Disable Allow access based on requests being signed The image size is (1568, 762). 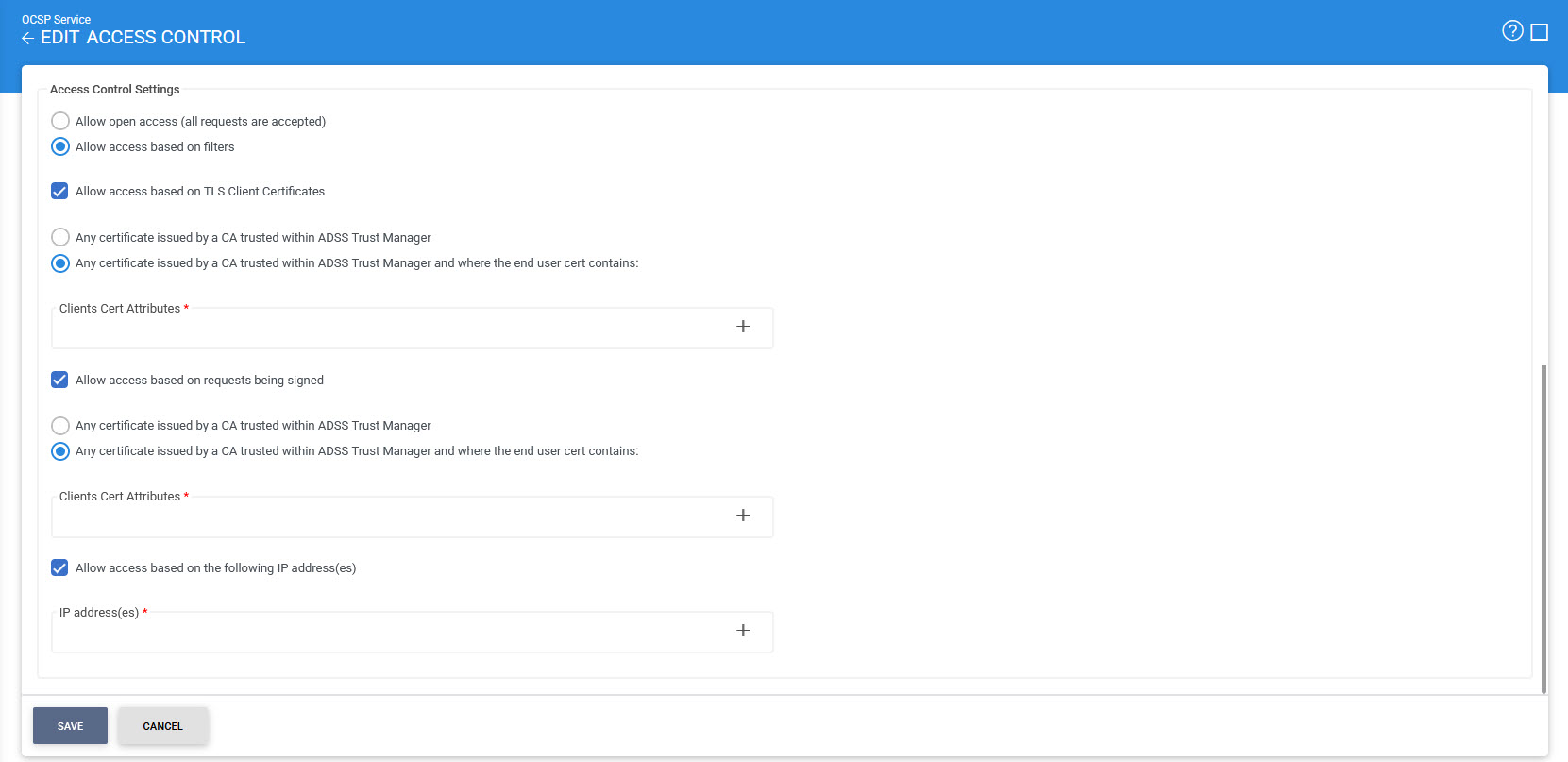pos(59,380)
